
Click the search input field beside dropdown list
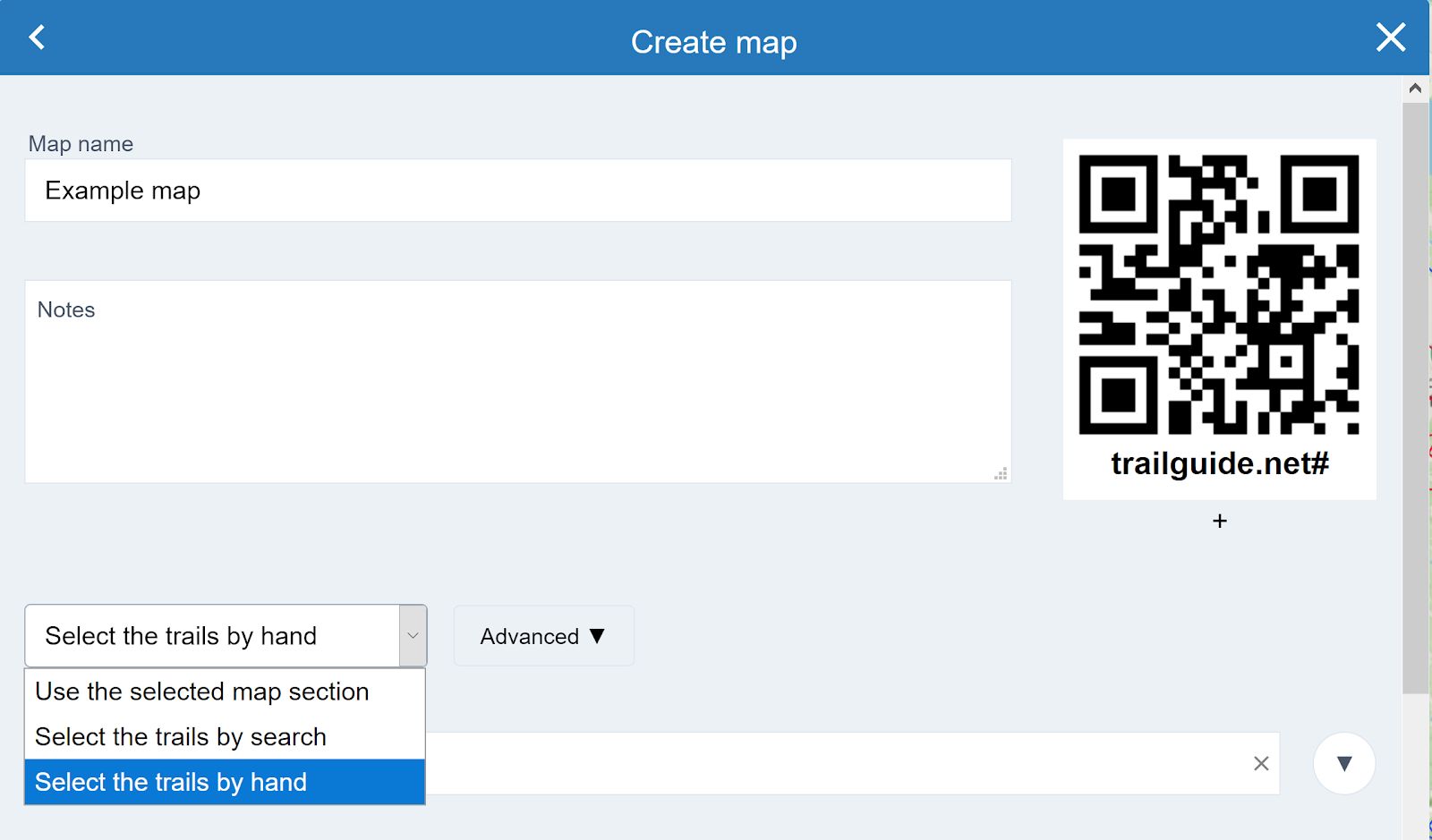click(852, 763)
